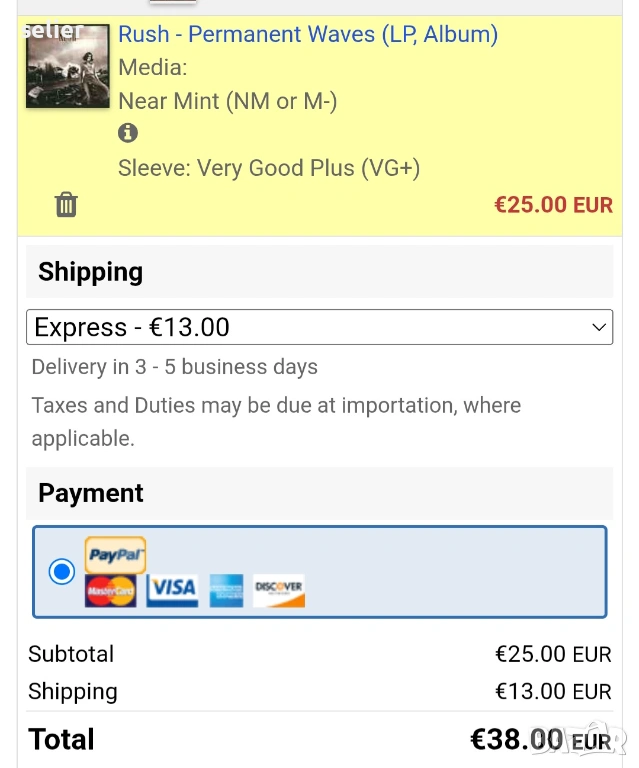Click the Taxes and Duties notice text
The image size is (639, 768).
coord(276,421)
